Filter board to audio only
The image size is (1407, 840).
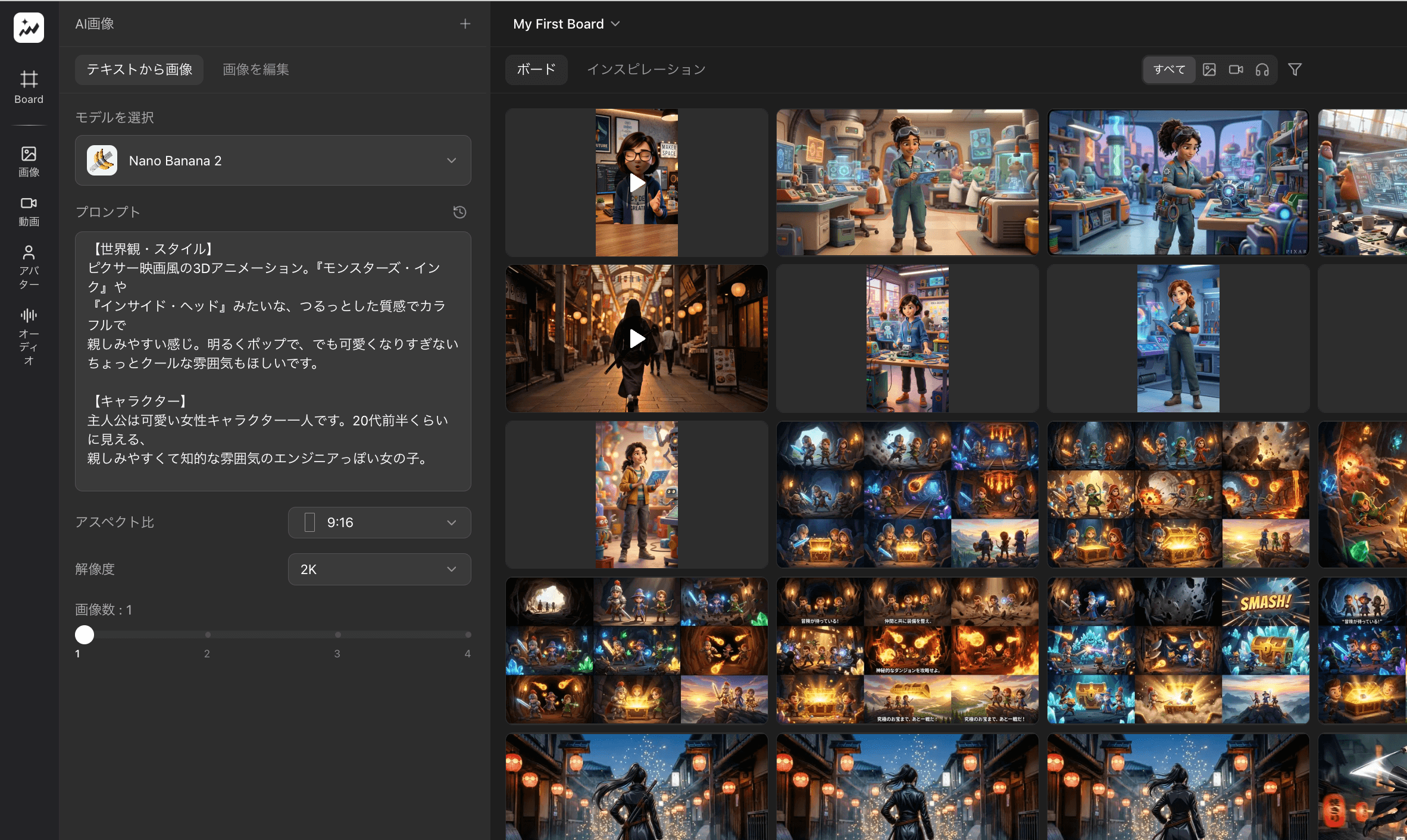pyautogui.click(x=1262, y=70)
